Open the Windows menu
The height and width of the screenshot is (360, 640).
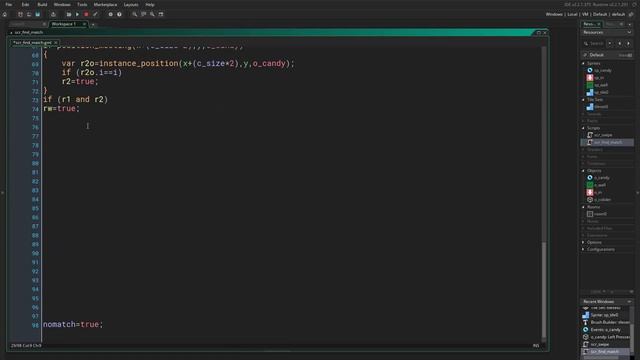(62, 4)
